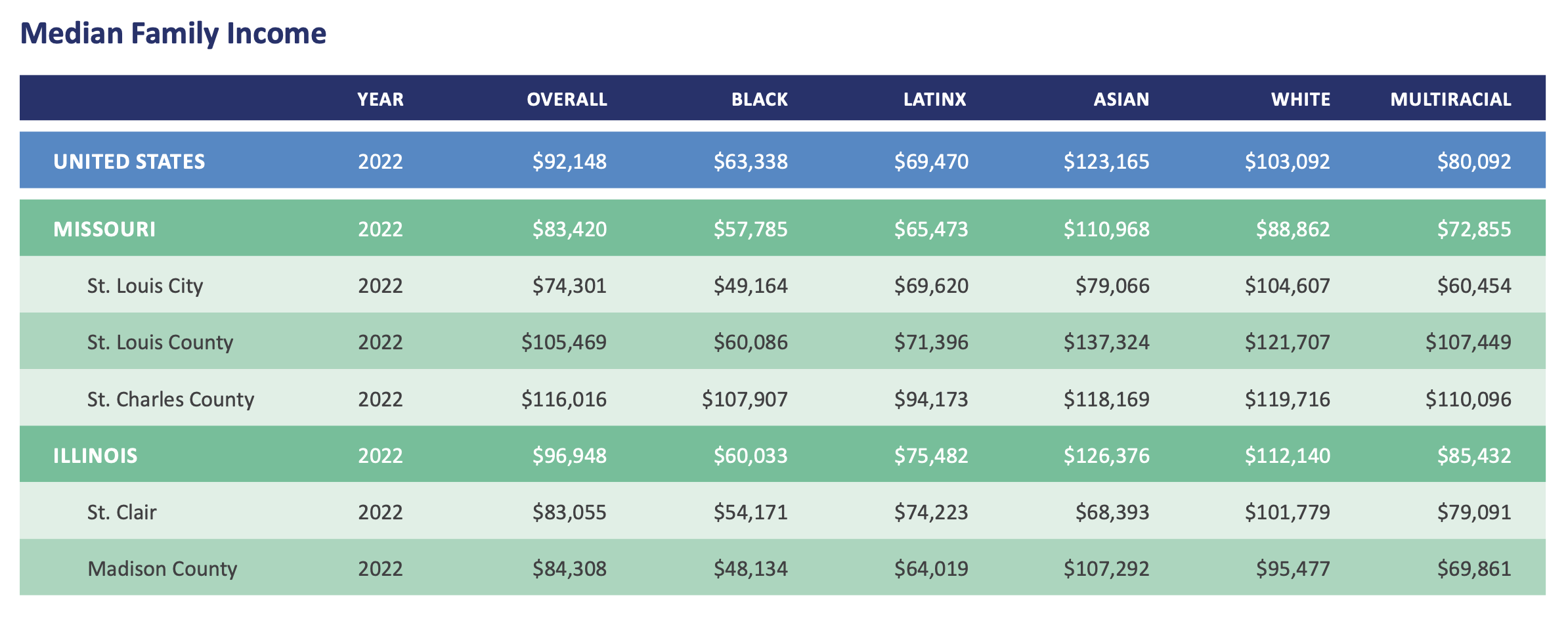The image size is (1568, 629).
Task: Select the St. Louis County Asian value $137,324
Action: [x=1106, y=342]
